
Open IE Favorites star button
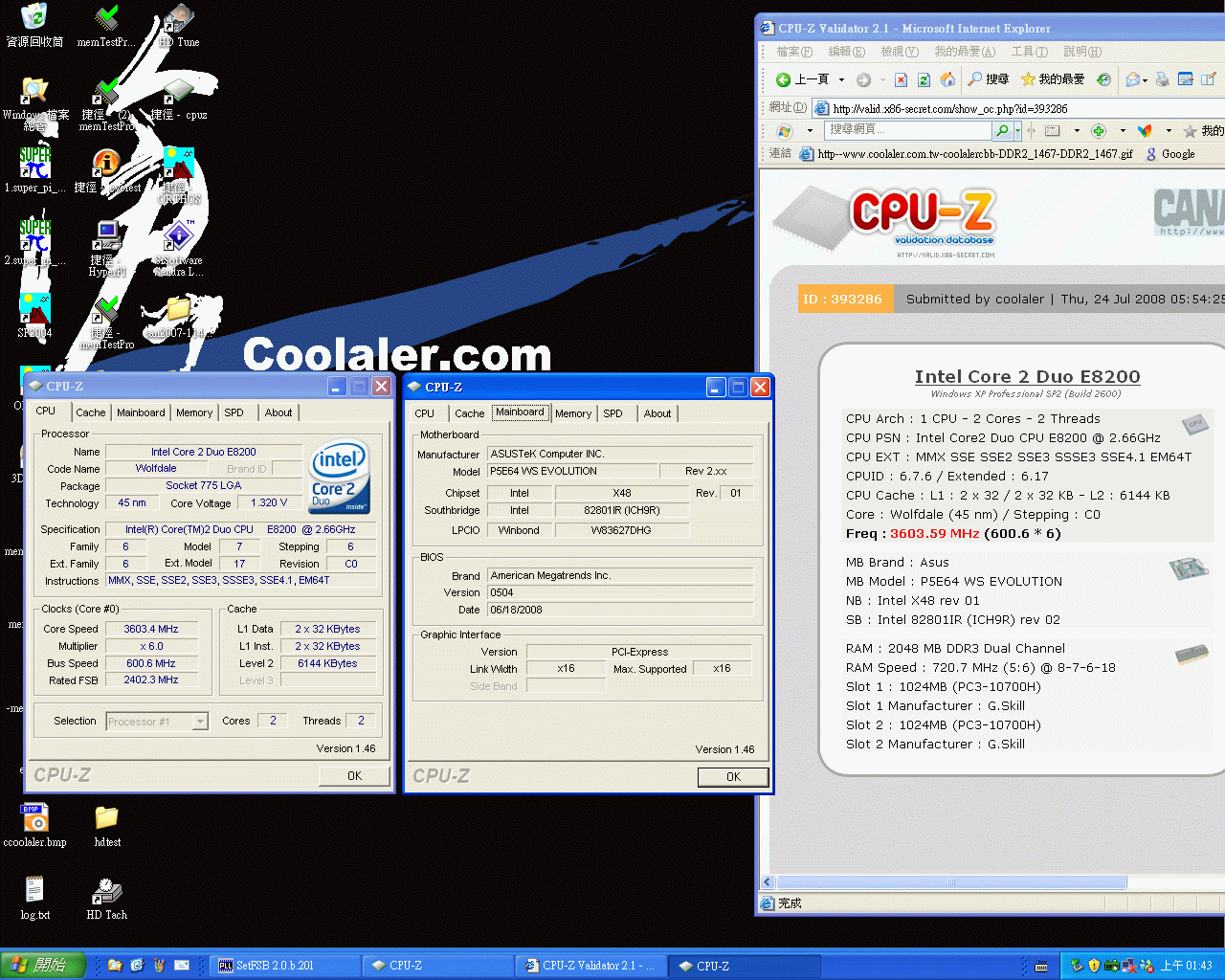pos(1052,79)
